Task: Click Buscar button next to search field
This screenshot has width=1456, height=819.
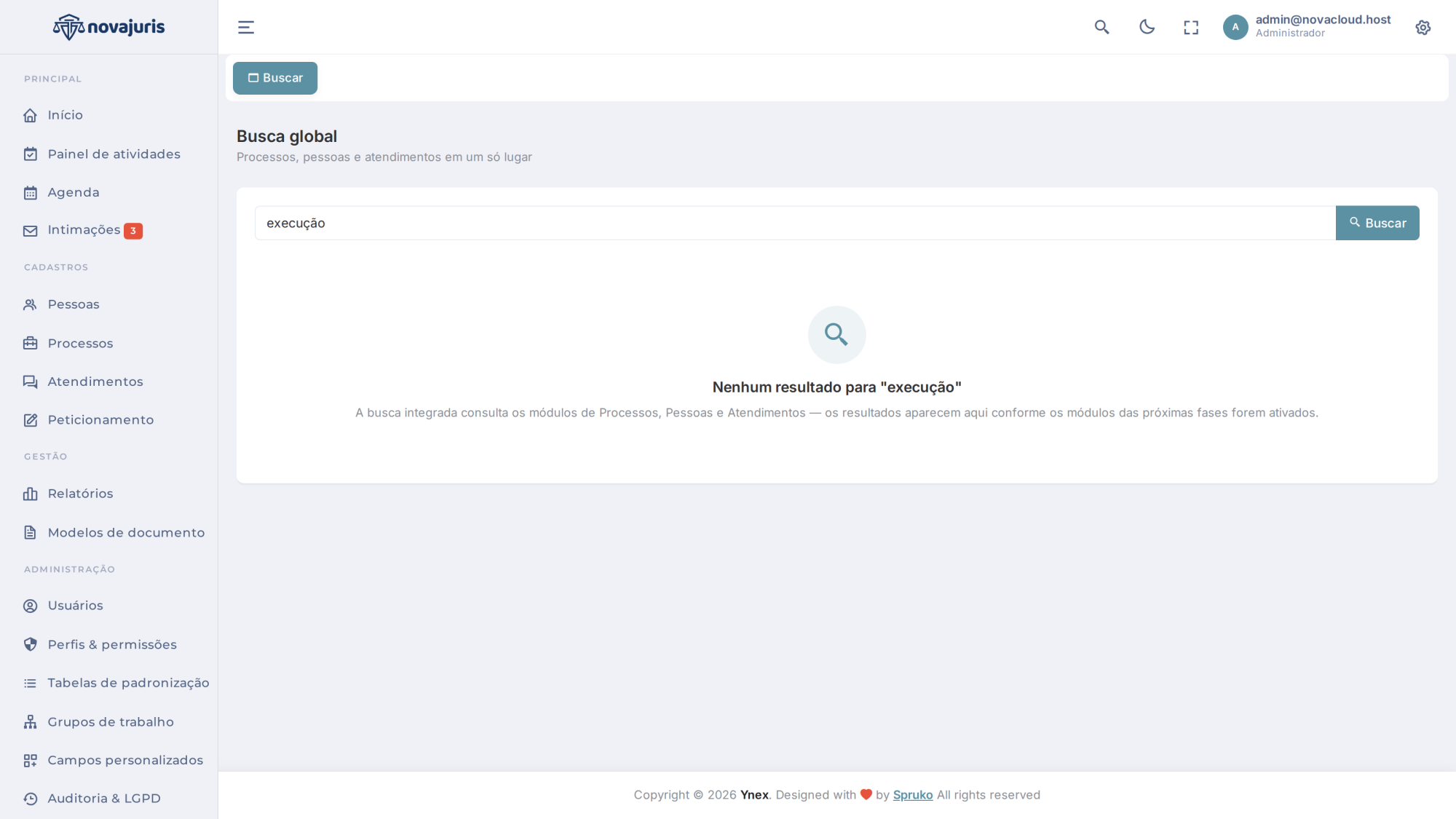Action: pyautogui.click(x=1377, y=223)
